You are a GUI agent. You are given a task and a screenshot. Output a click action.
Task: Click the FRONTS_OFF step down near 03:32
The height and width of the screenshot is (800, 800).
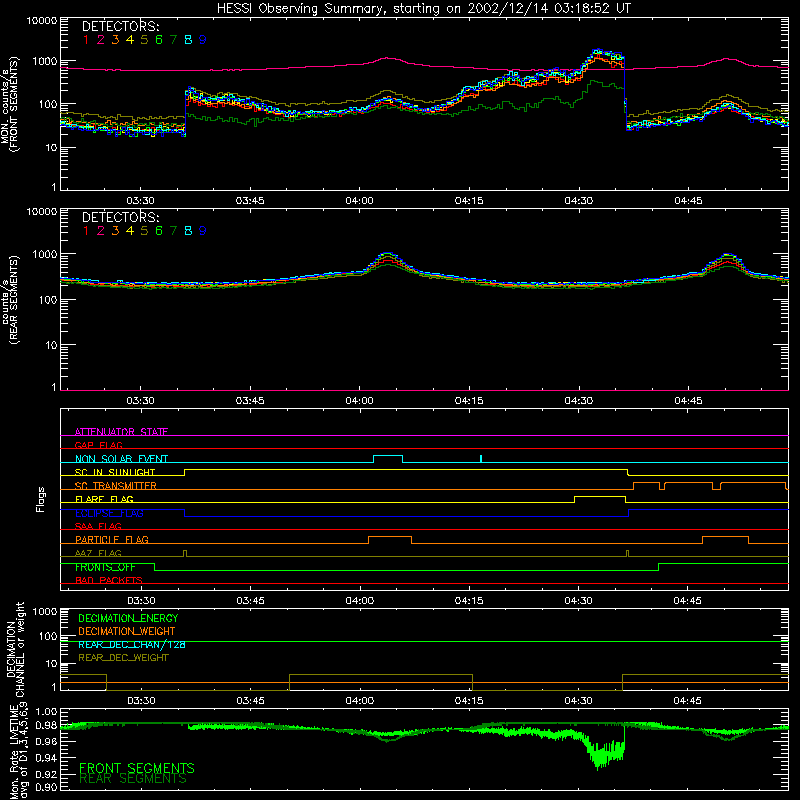(x=155, y=567)
